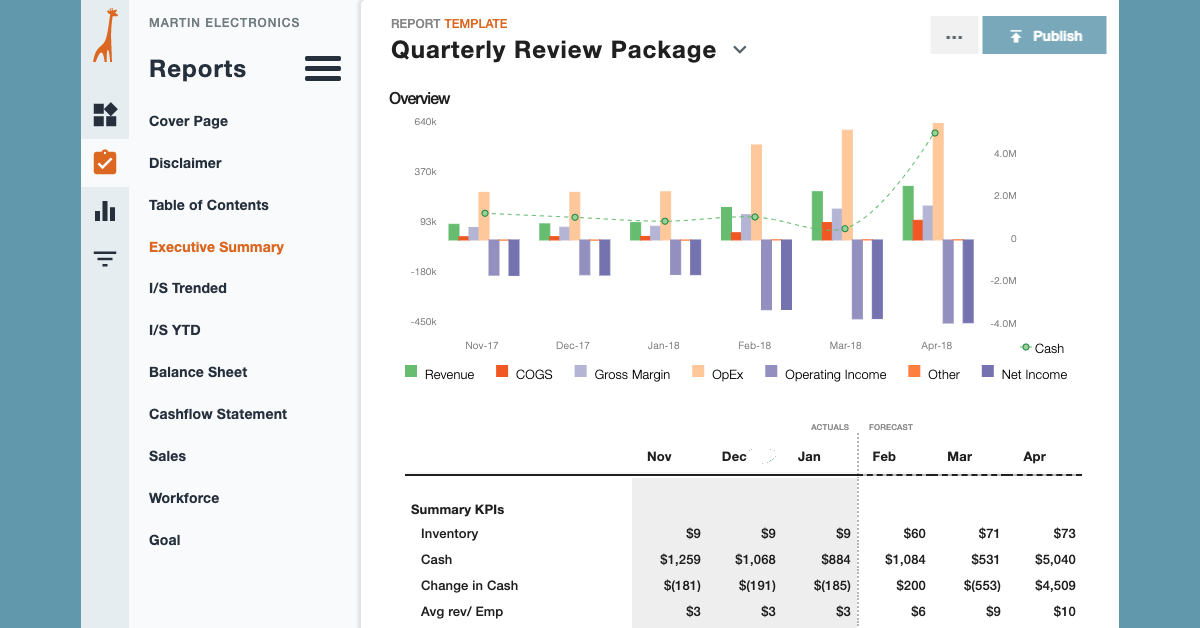Click the Cash data point for Apr-18

[935, 133]
